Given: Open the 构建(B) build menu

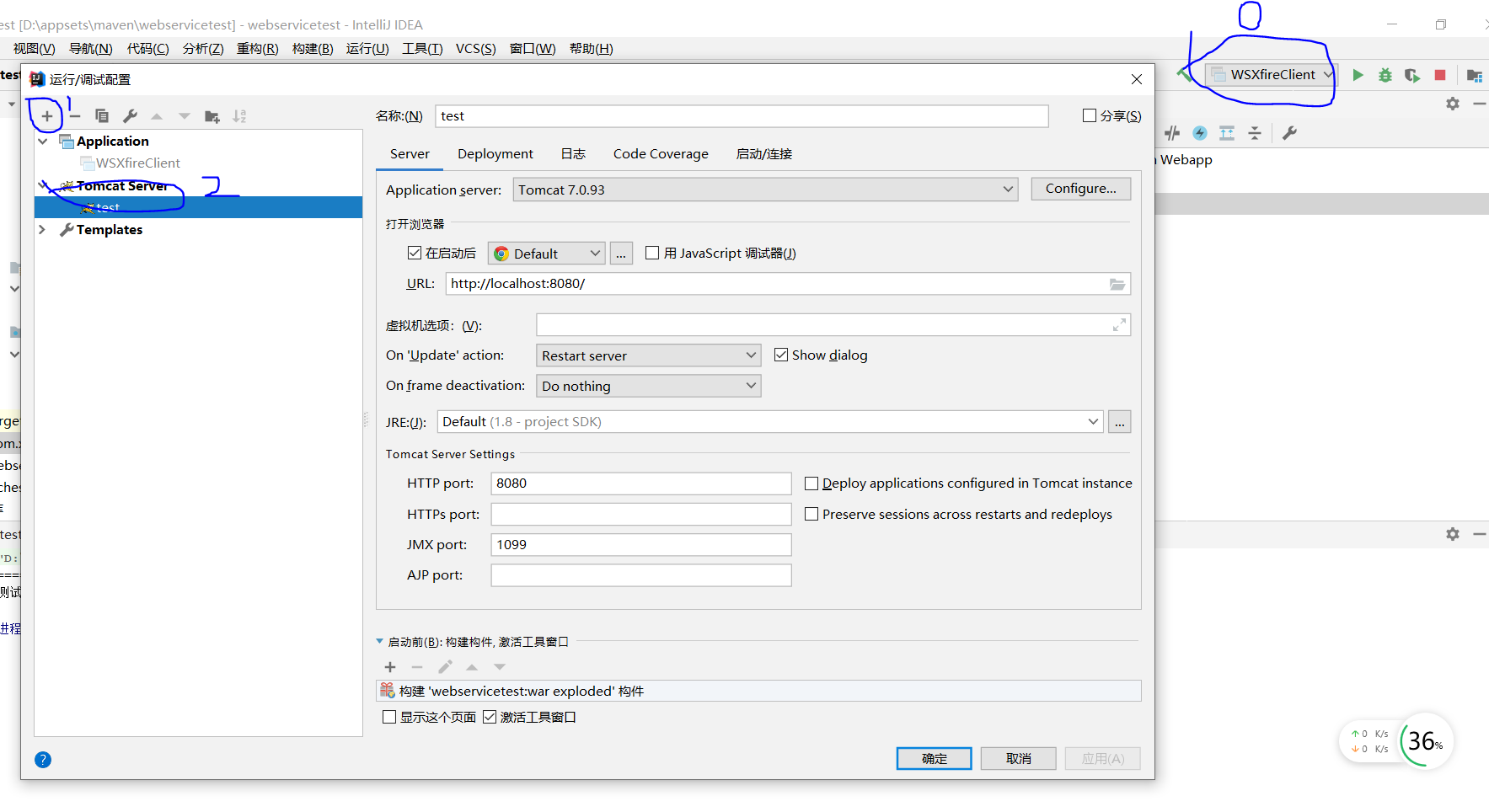Looking at the screenshot, I should coord(313,49).
